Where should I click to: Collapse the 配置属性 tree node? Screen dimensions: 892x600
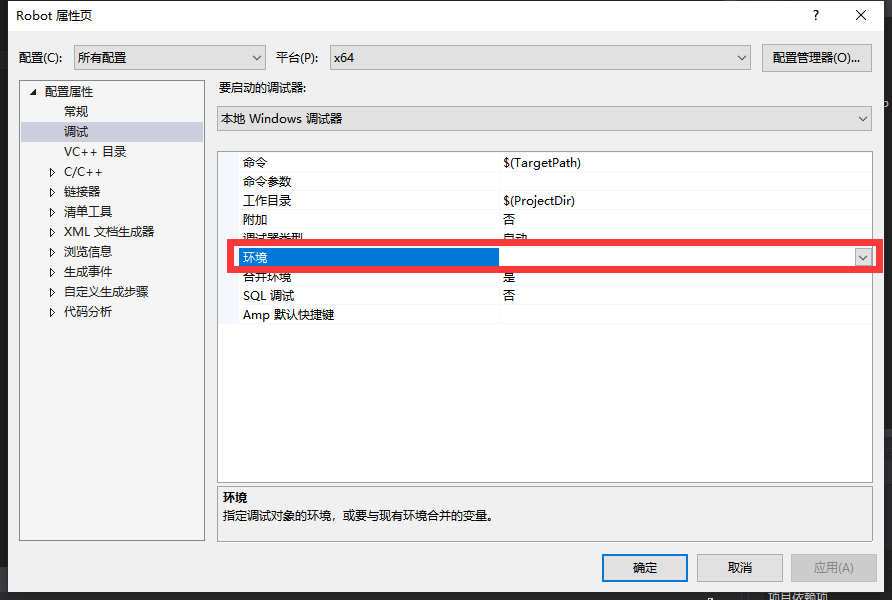point(33,92)
